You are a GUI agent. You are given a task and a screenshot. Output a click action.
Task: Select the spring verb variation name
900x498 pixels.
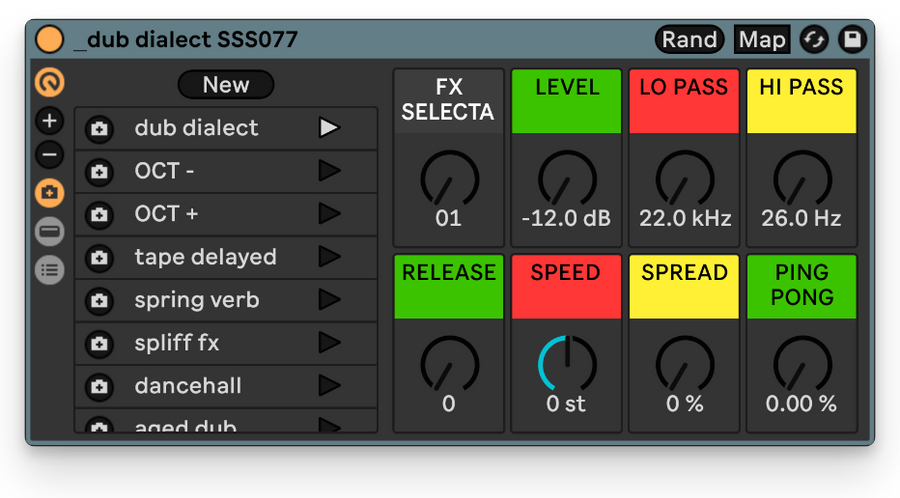click(x=197, y=300)
